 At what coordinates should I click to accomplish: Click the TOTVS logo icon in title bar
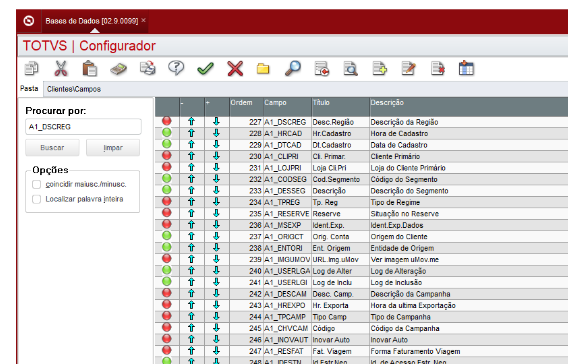pos(29,21)
